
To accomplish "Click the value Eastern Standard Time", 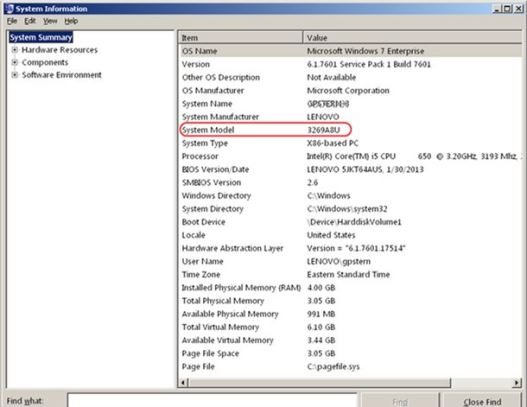I will pos(348,274).
